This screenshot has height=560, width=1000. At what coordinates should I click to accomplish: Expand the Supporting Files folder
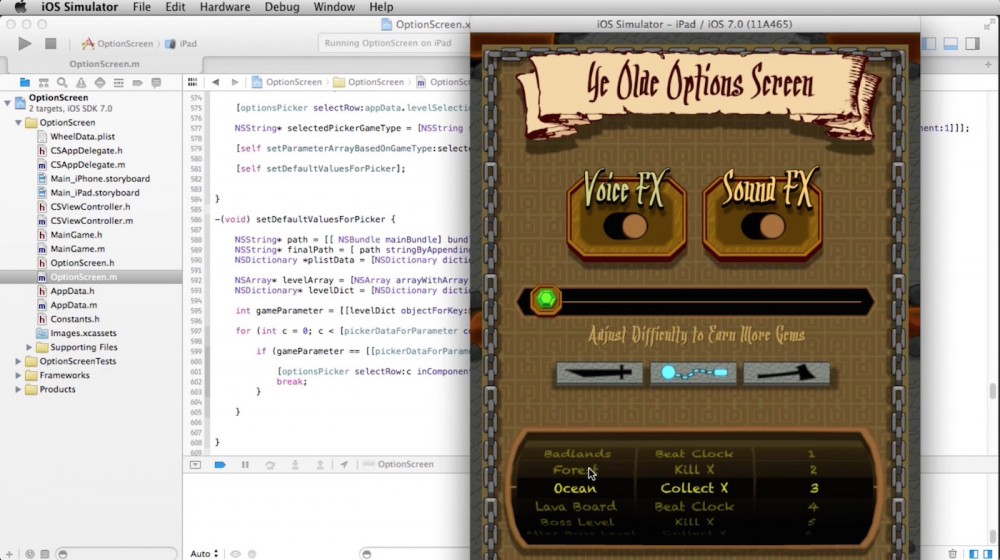[x=29, y=347]
